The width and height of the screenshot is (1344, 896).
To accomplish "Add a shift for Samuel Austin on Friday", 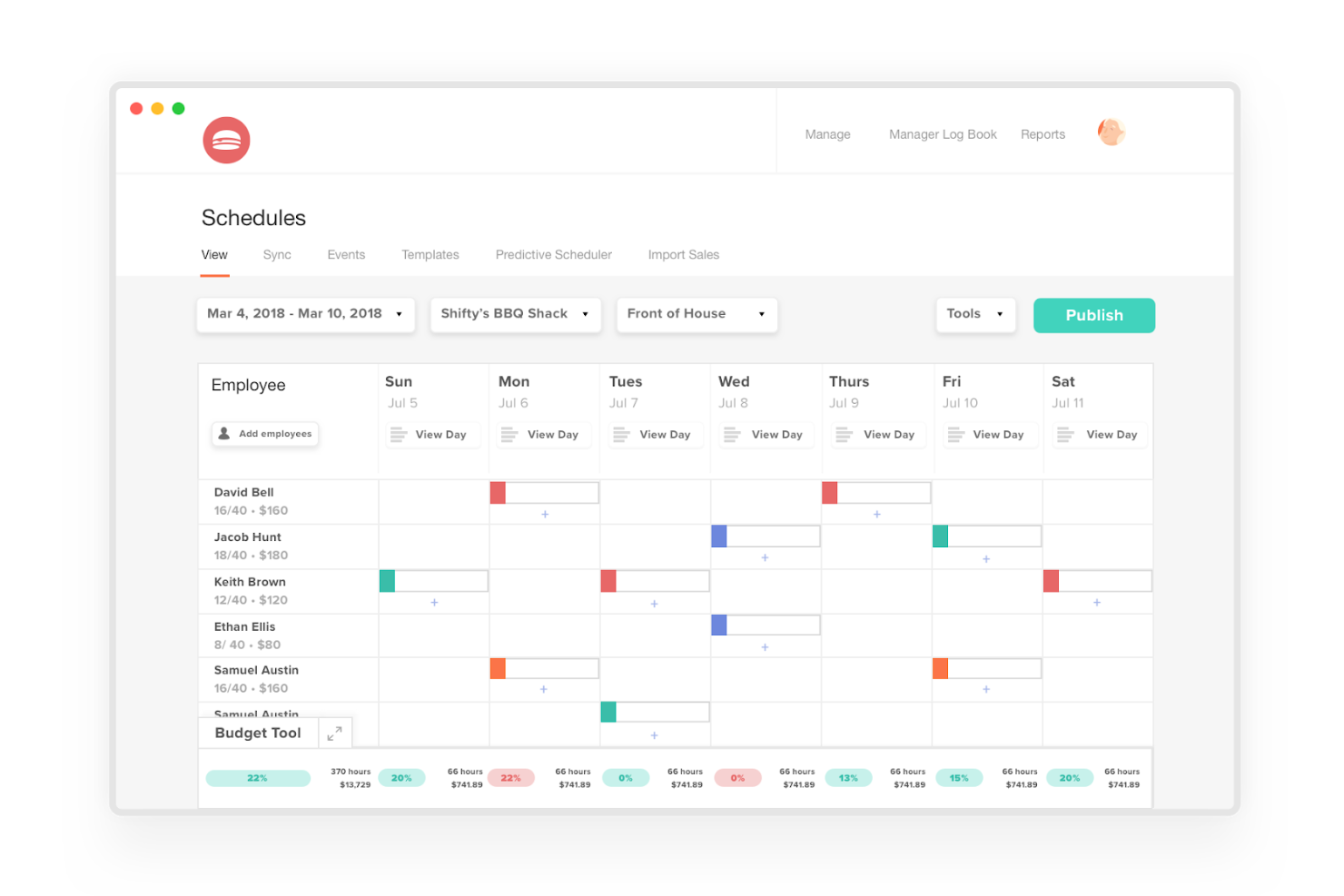I will pyautogui.click(x=986, y=690).
